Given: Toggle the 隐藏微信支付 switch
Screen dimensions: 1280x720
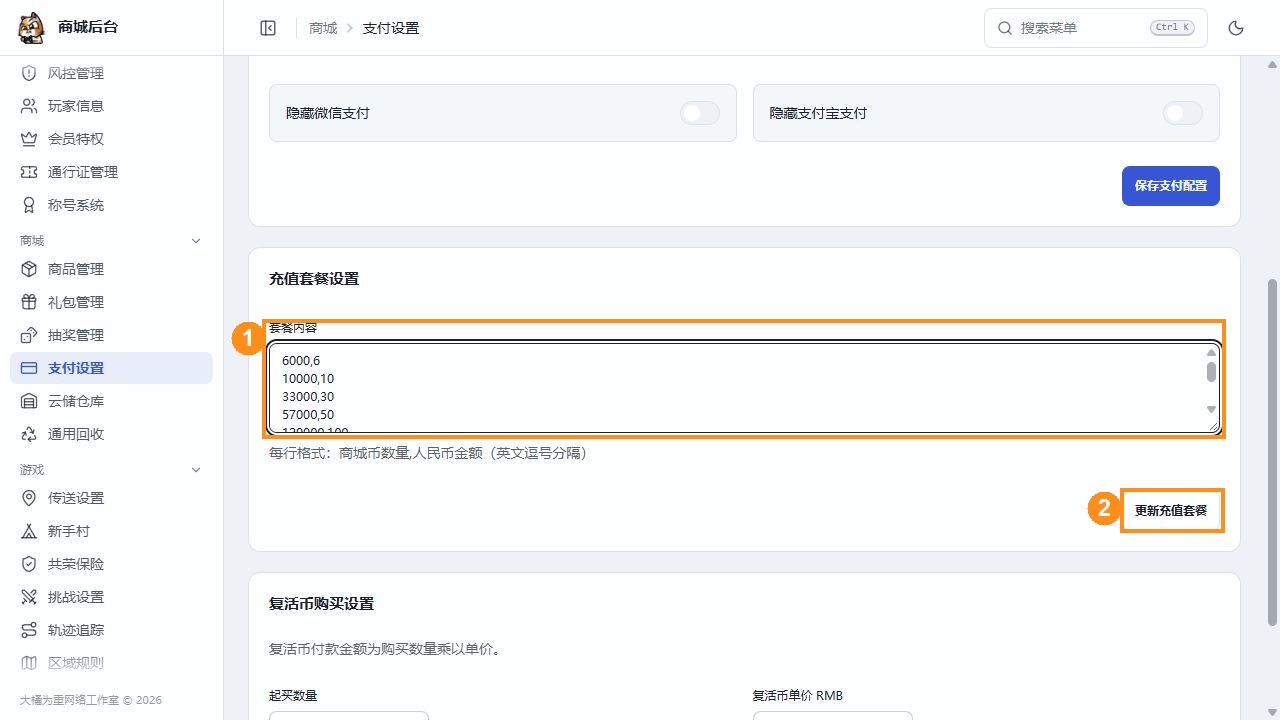Looking at the screenshot, I should pos(700,113).
